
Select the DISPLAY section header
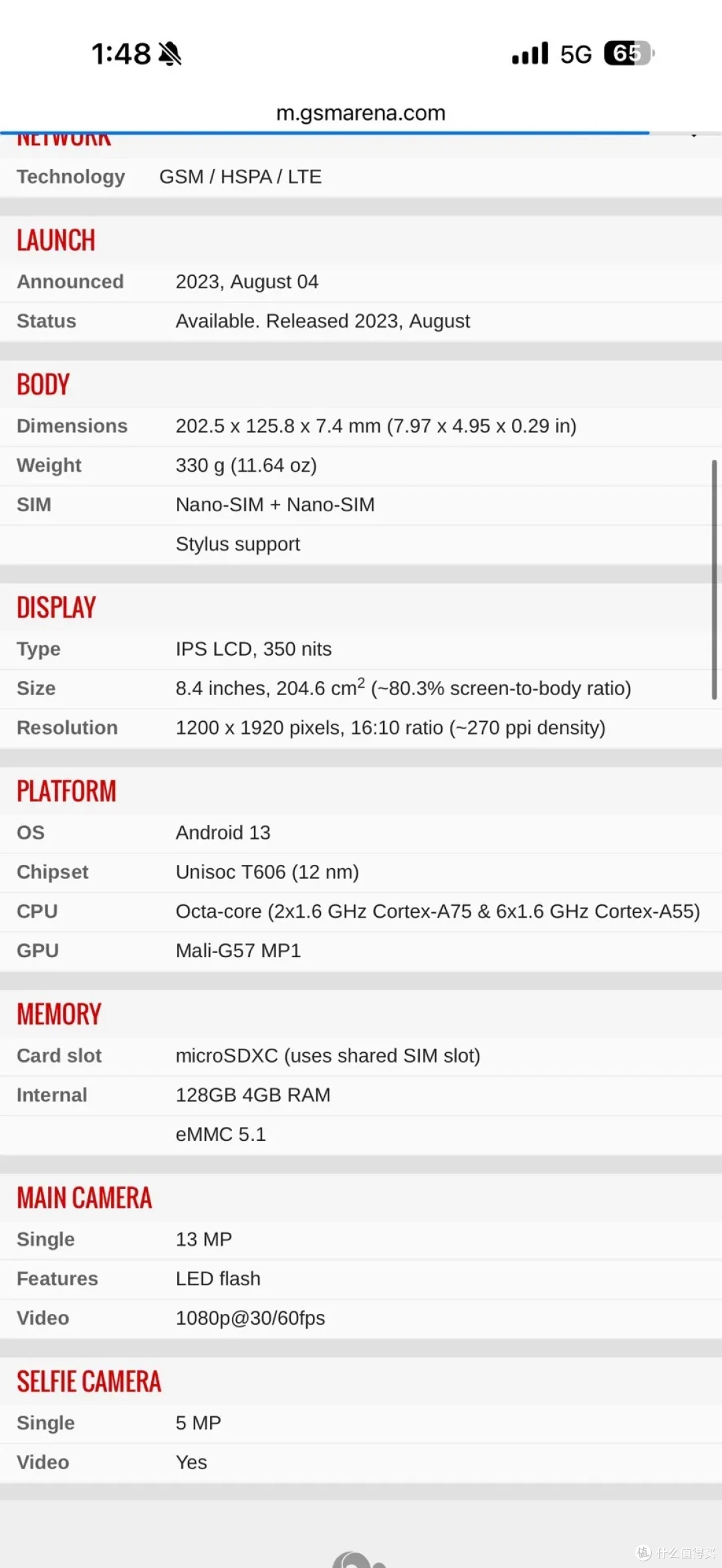56,608
